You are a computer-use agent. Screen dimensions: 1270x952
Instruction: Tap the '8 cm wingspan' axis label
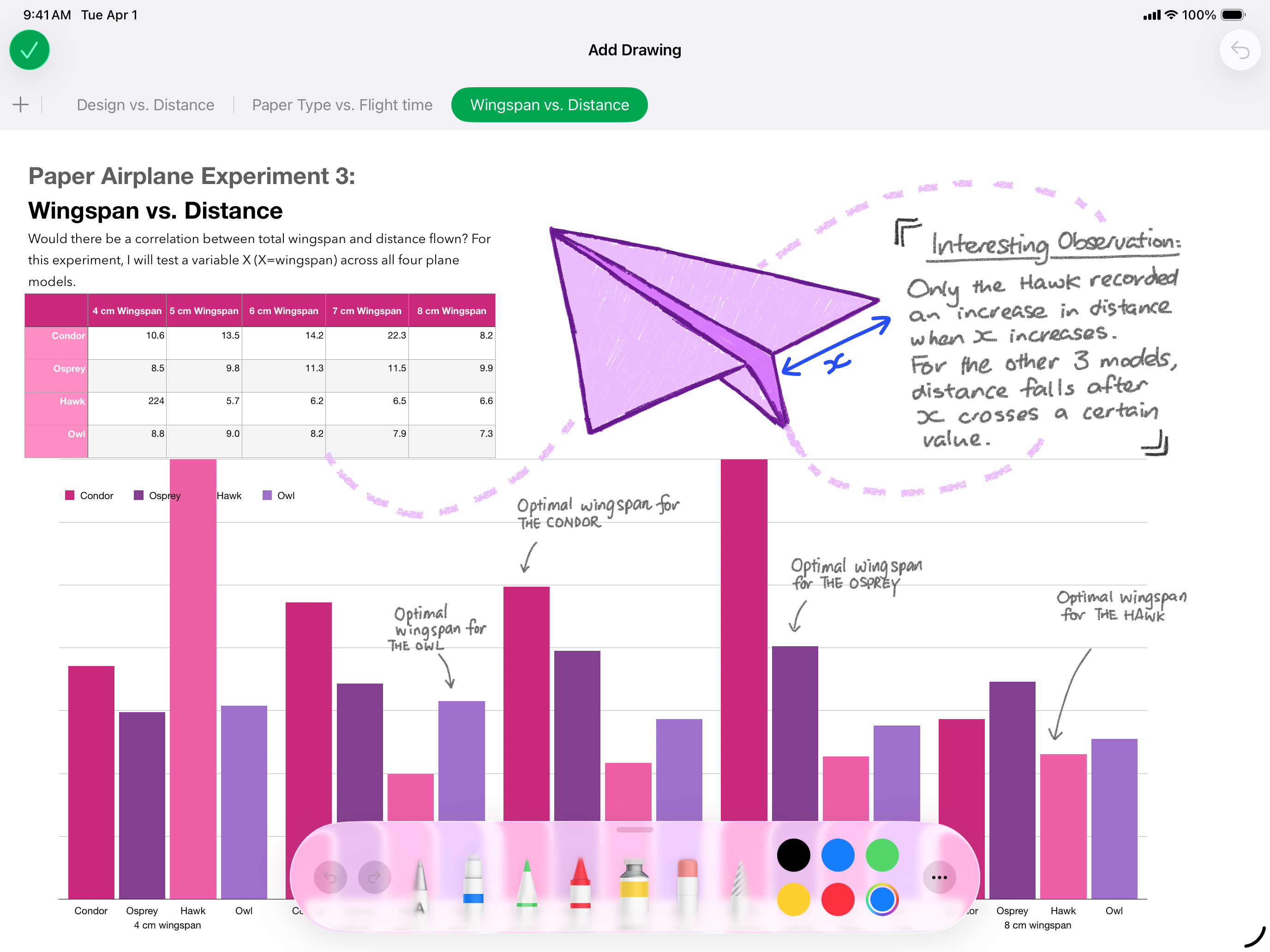pyautogui.click(x=1037, y=925)
